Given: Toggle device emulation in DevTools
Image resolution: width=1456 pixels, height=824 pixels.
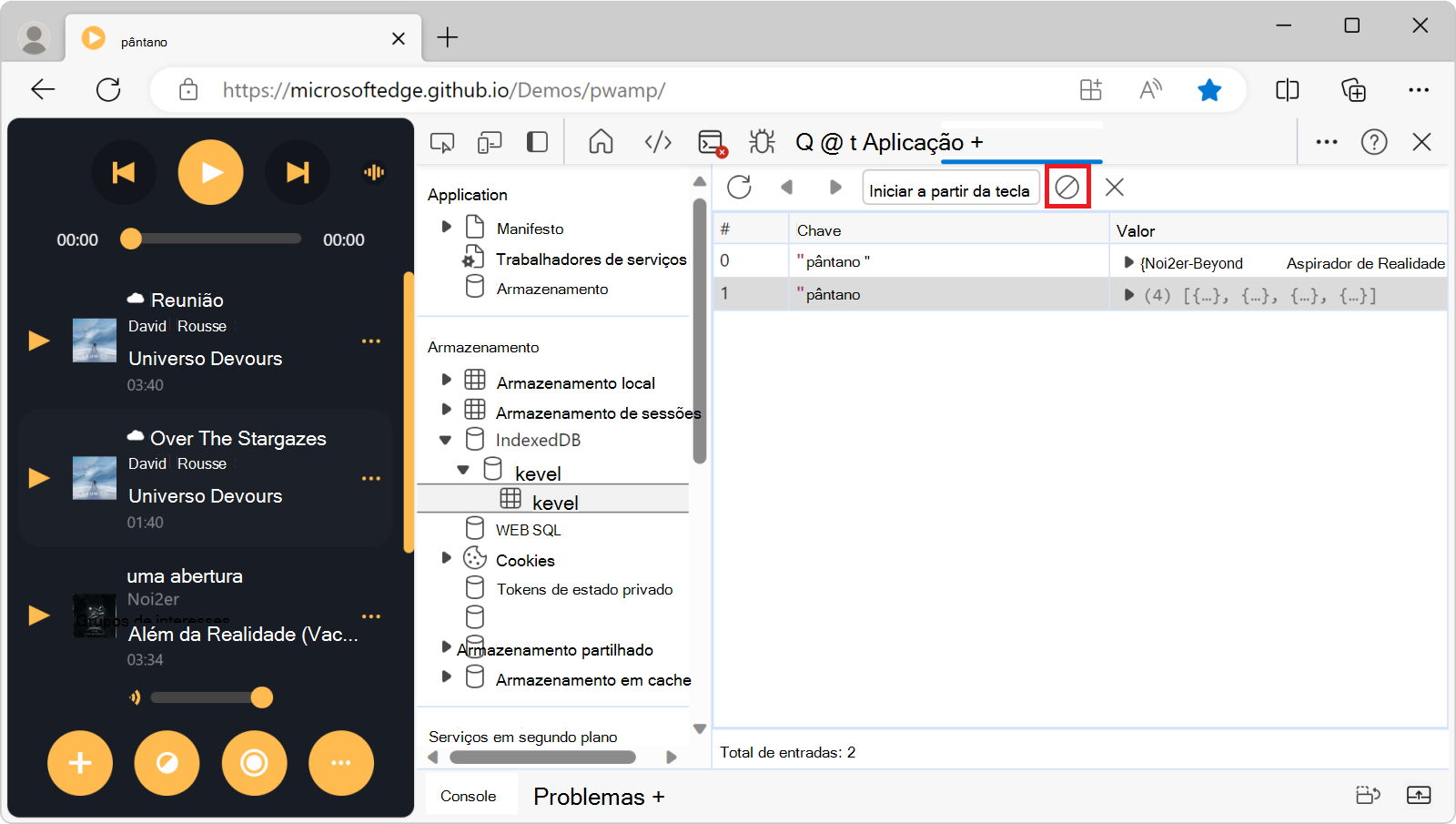Looking at the screenshot, I should tap(490, 142).
